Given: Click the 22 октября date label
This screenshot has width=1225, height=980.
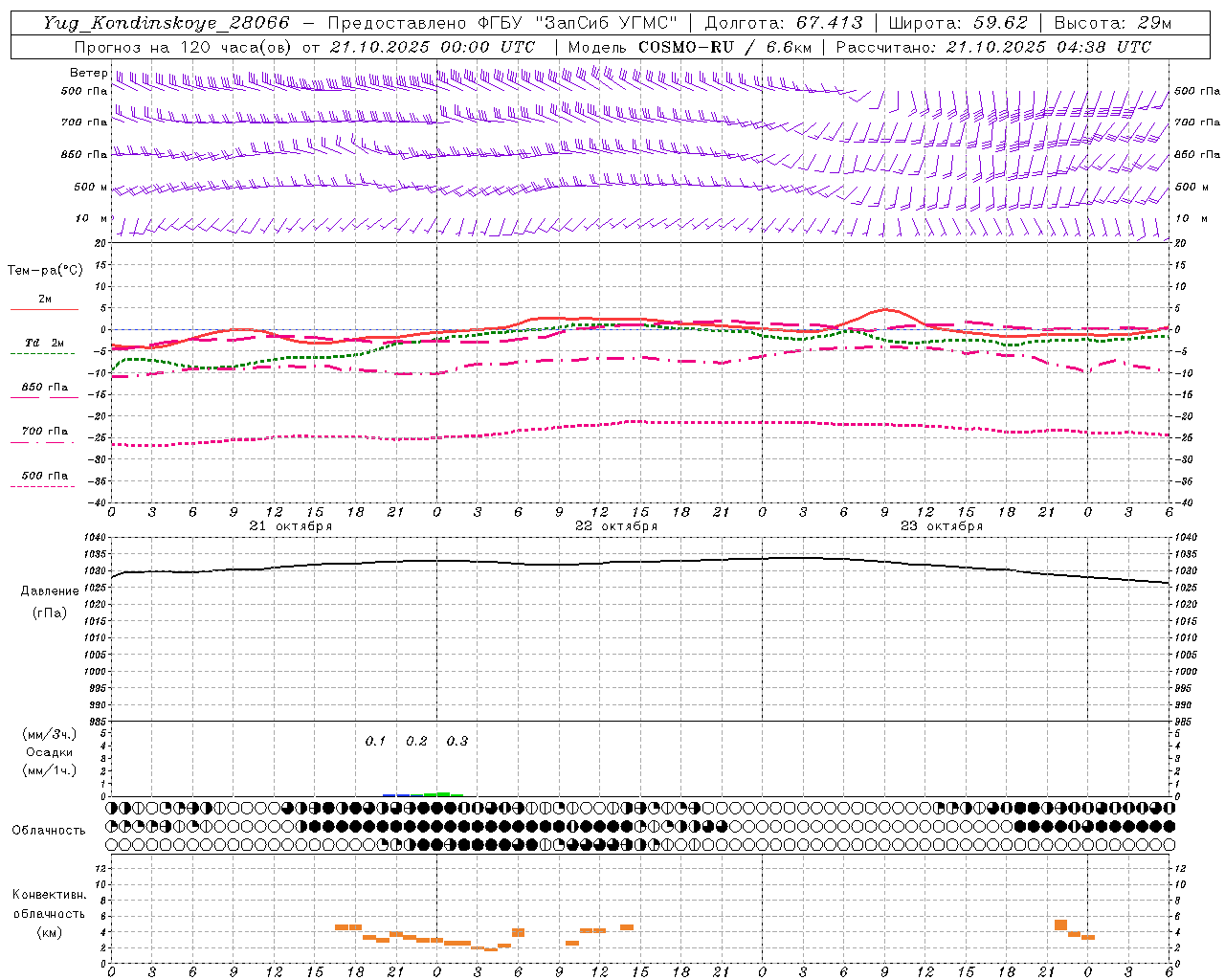Looking at the screenshot, I should [x=616, y=525].
